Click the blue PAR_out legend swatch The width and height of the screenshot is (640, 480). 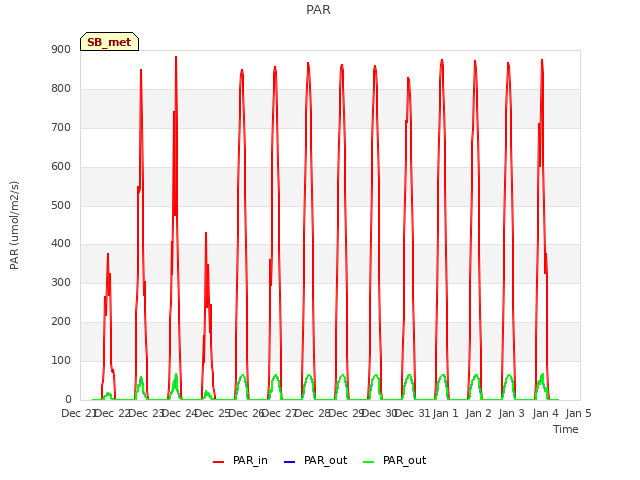tap(289, 462)
